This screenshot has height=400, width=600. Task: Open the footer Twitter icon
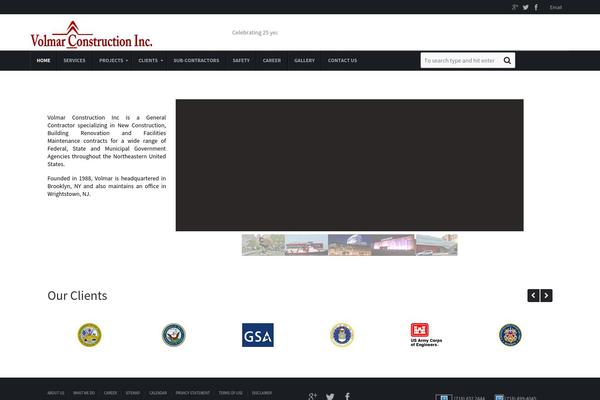point(330,396)
